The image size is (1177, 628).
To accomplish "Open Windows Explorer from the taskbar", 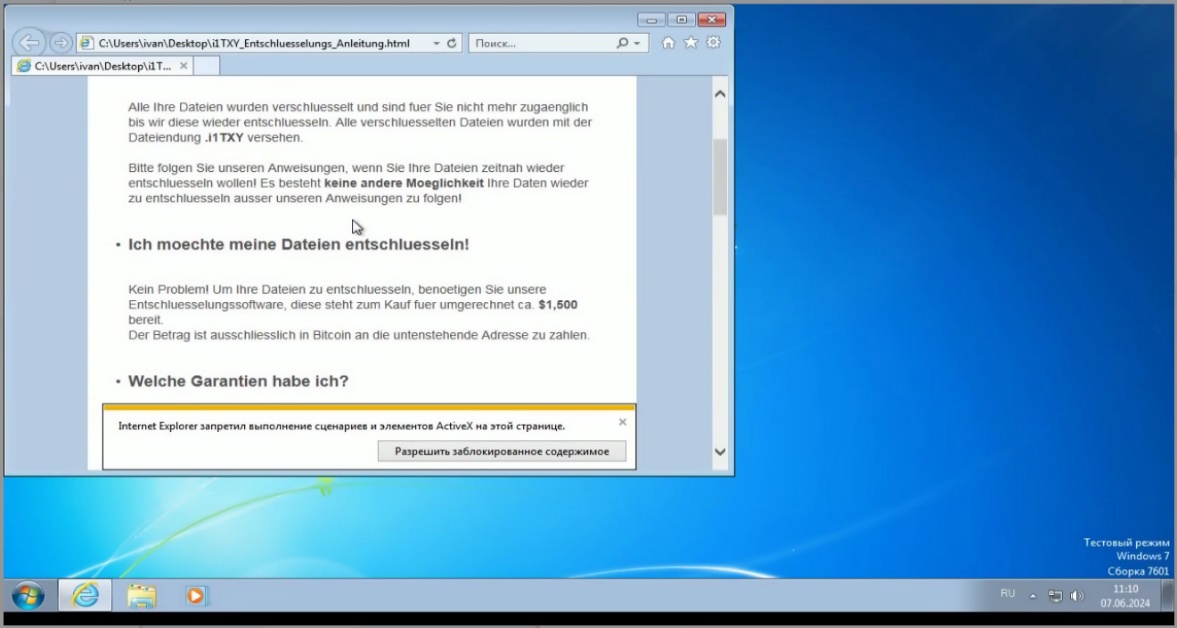I will coord(141,595).
